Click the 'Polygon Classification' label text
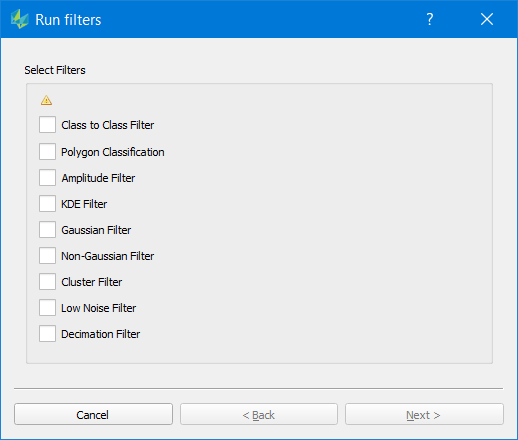Screen dimensions: 518x440 click(x=113, y=152)
